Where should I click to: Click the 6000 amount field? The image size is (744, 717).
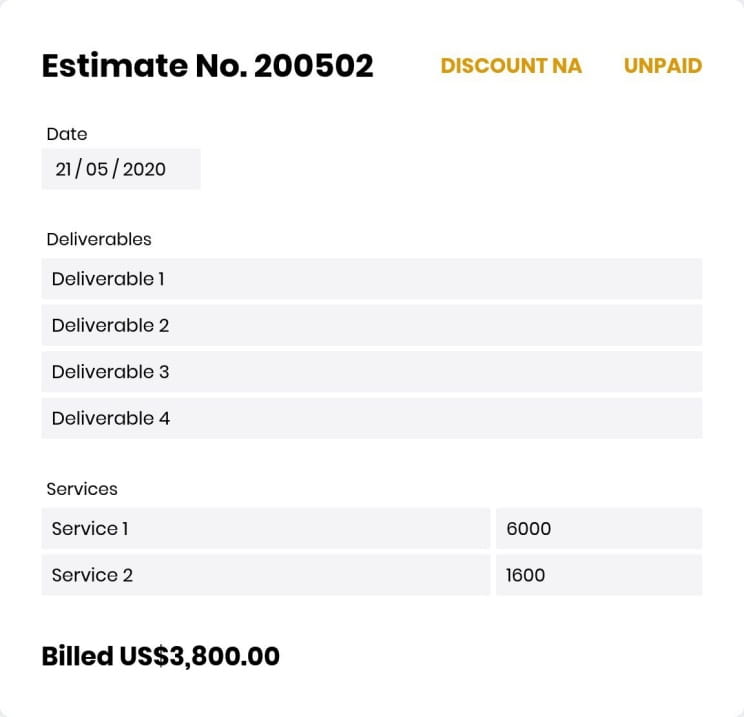[599, 529]
